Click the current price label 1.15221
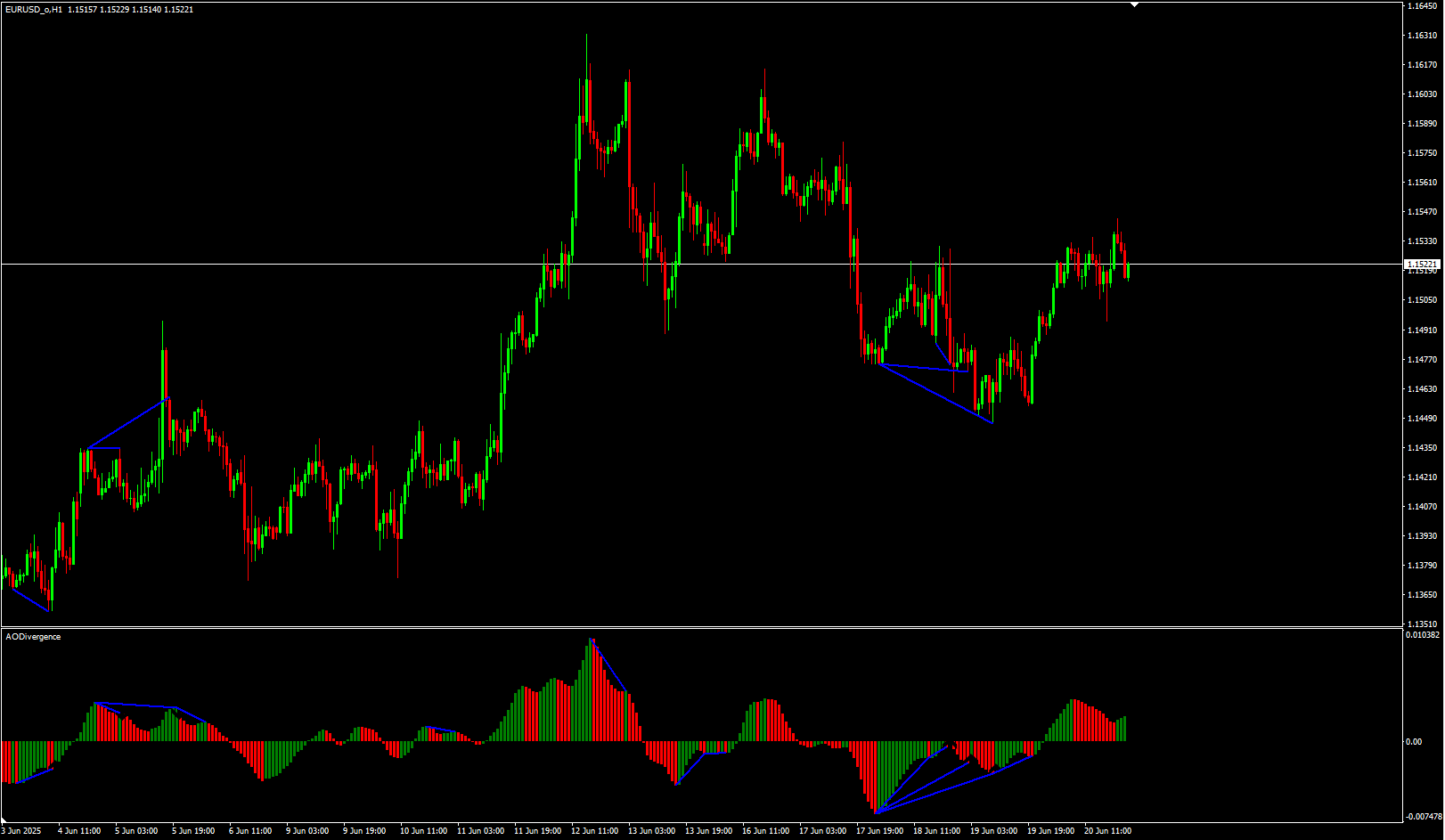 [1421, 265]
